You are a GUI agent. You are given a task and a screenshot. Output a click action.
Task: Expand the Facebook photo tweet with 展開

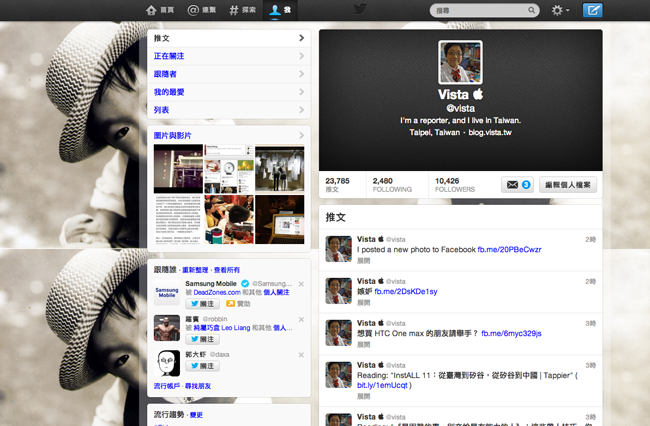click(364, 261)
